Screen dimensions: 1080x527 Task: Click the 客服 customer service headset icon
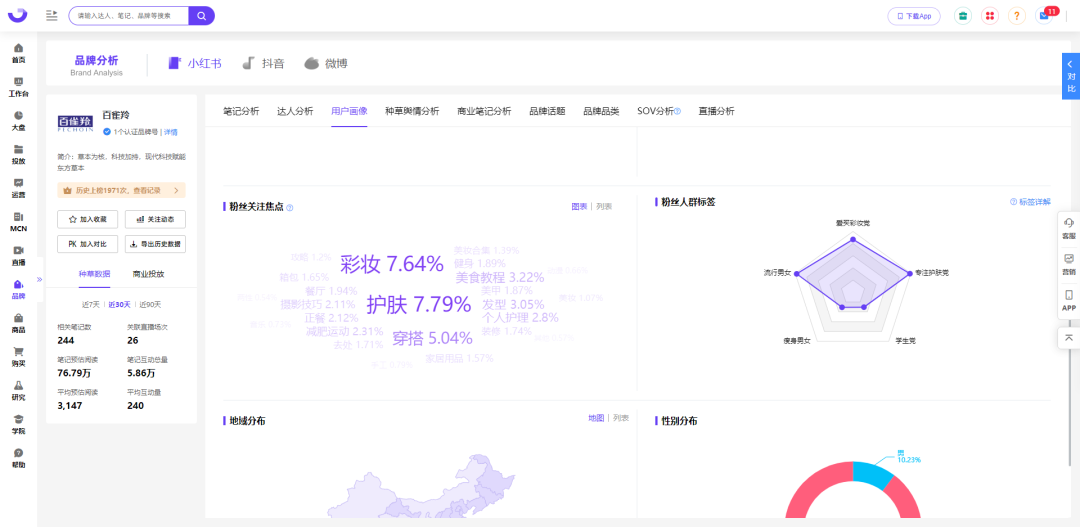[1069, 228]
